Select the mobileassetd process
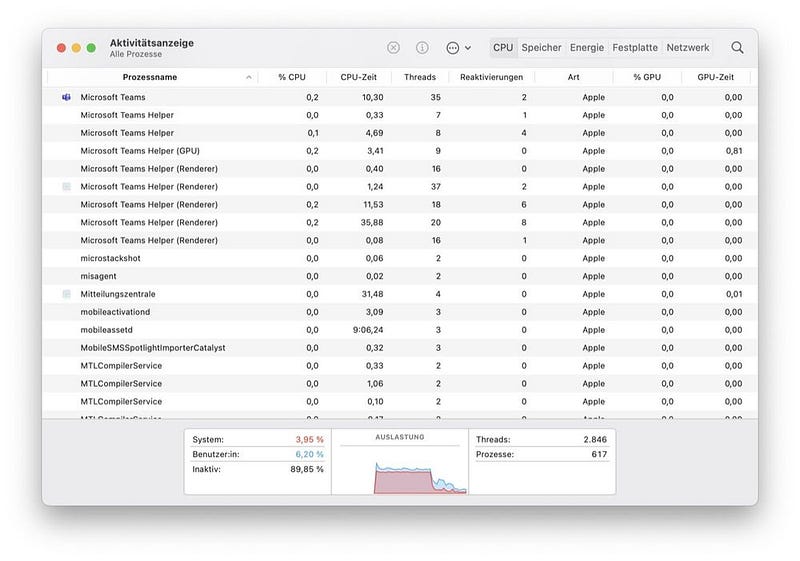Image resolution: width=800 pixels, height=561 pixels. point(400,330)
